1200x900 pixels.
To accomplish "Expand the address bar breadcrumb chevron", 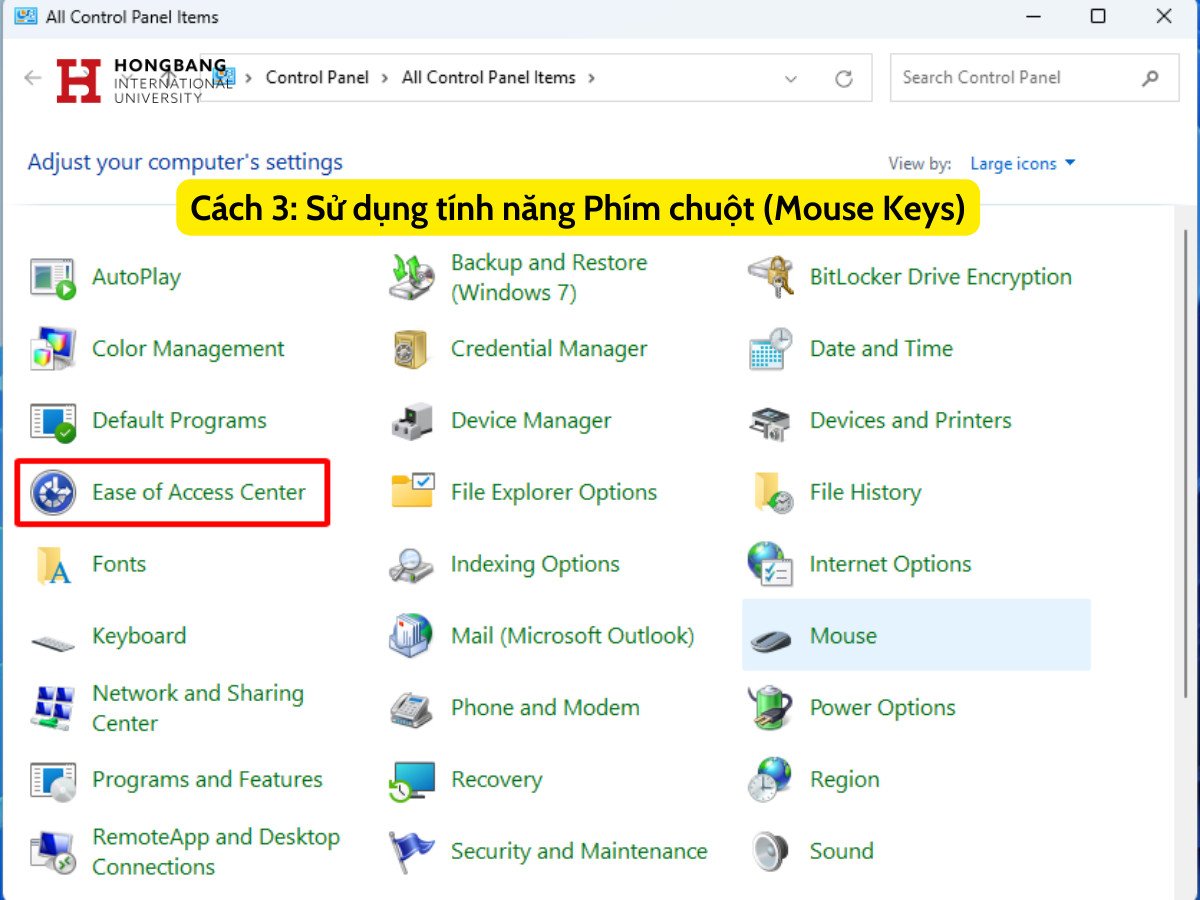I will point(791,78).
